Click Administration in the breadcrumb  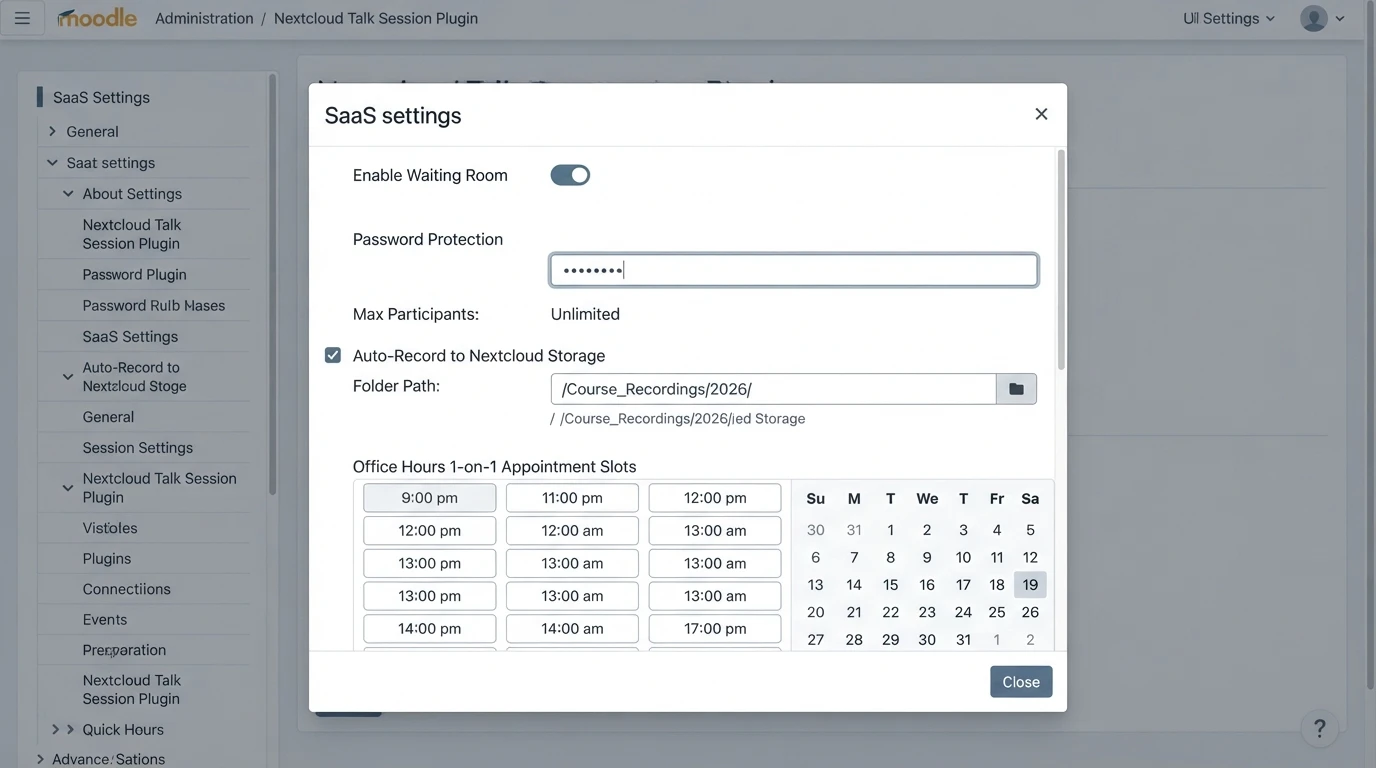204,18
